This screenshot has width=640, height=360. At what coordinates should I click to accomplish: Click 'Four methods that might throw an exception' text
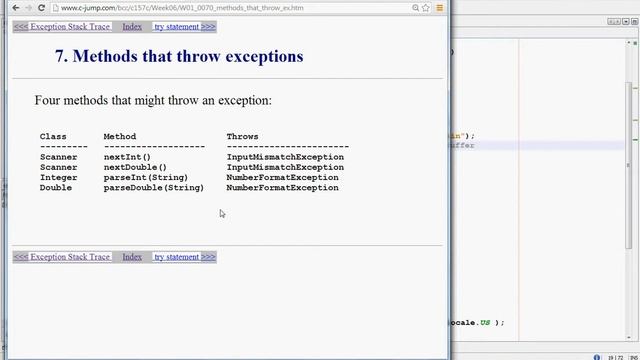click(x=153, y=100)
